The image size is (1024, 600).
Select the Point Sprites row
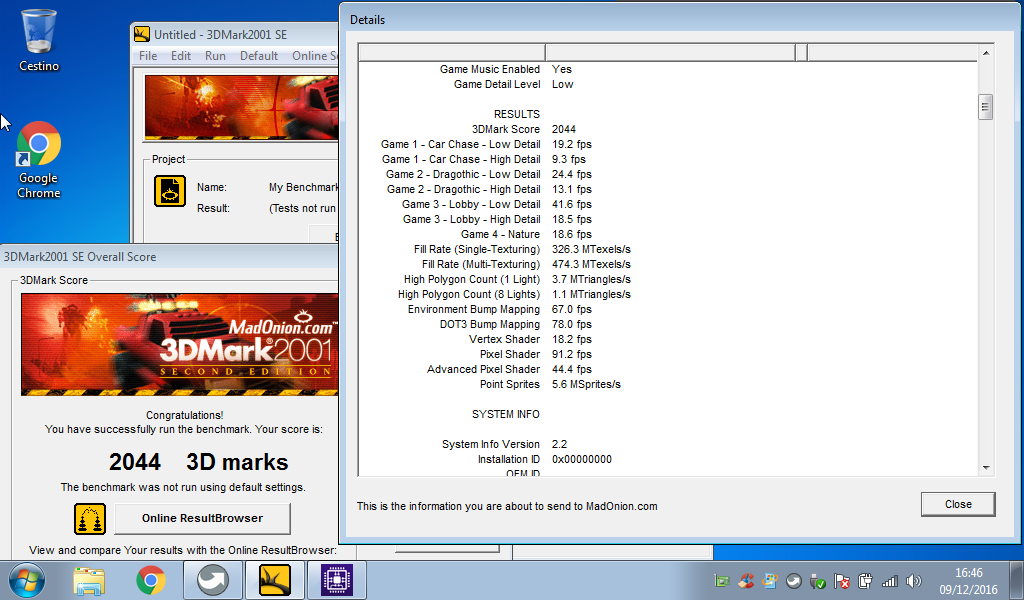tap(550, 385)
